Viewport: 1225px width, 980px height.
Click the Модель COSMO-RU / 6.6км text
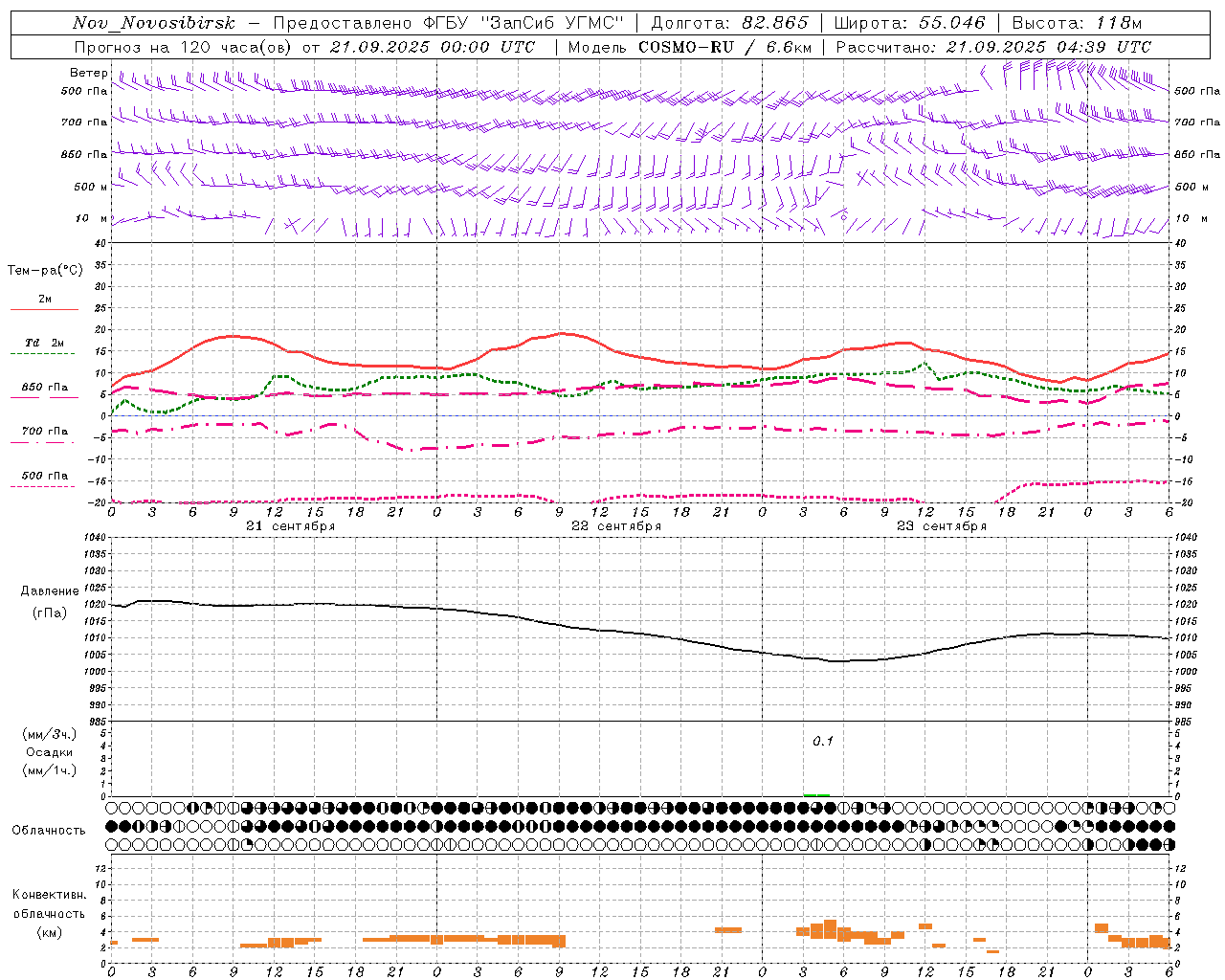click(x=690, y=47)
